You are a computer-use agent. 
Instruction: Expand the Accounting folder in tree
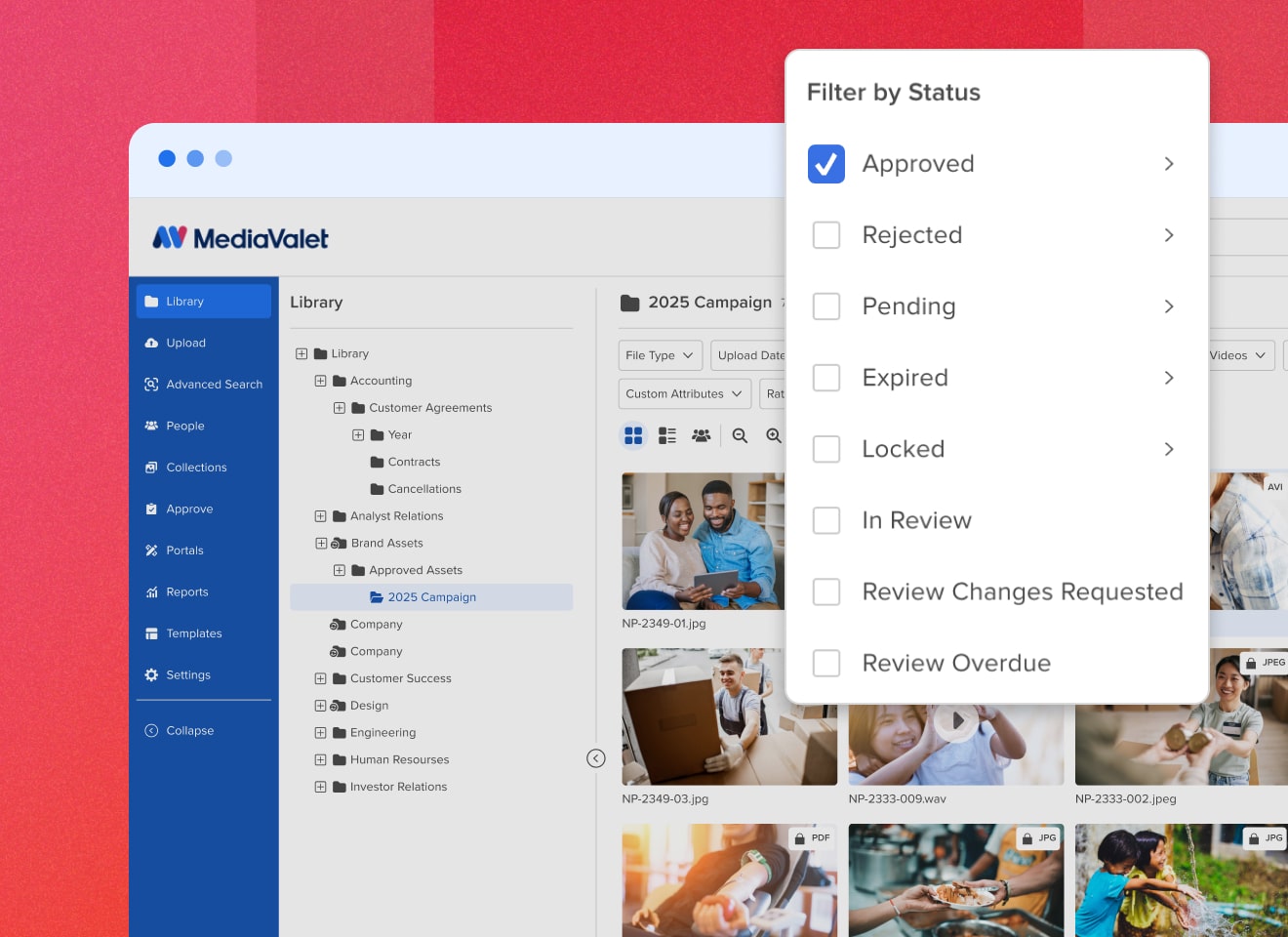click(x=320, y=381)
